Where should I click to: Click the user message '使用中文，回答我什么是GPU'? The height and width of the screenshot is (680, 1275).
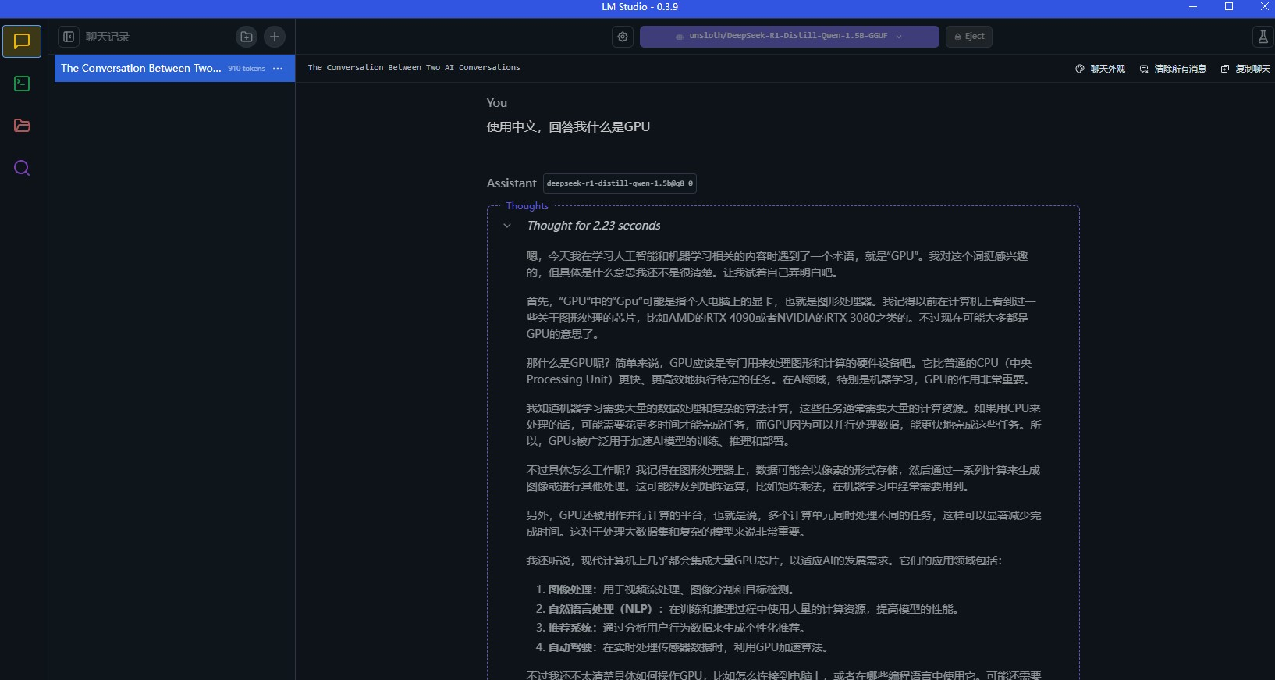click(x=568, y=127)
